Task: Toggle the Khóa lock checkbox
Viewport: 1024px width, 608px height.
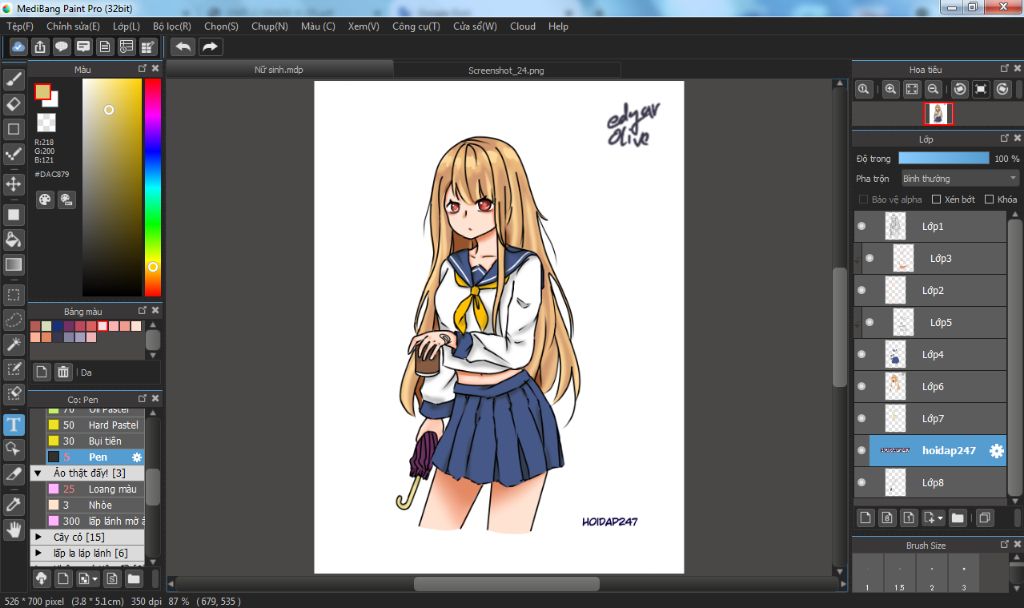Action: point(989,199)
